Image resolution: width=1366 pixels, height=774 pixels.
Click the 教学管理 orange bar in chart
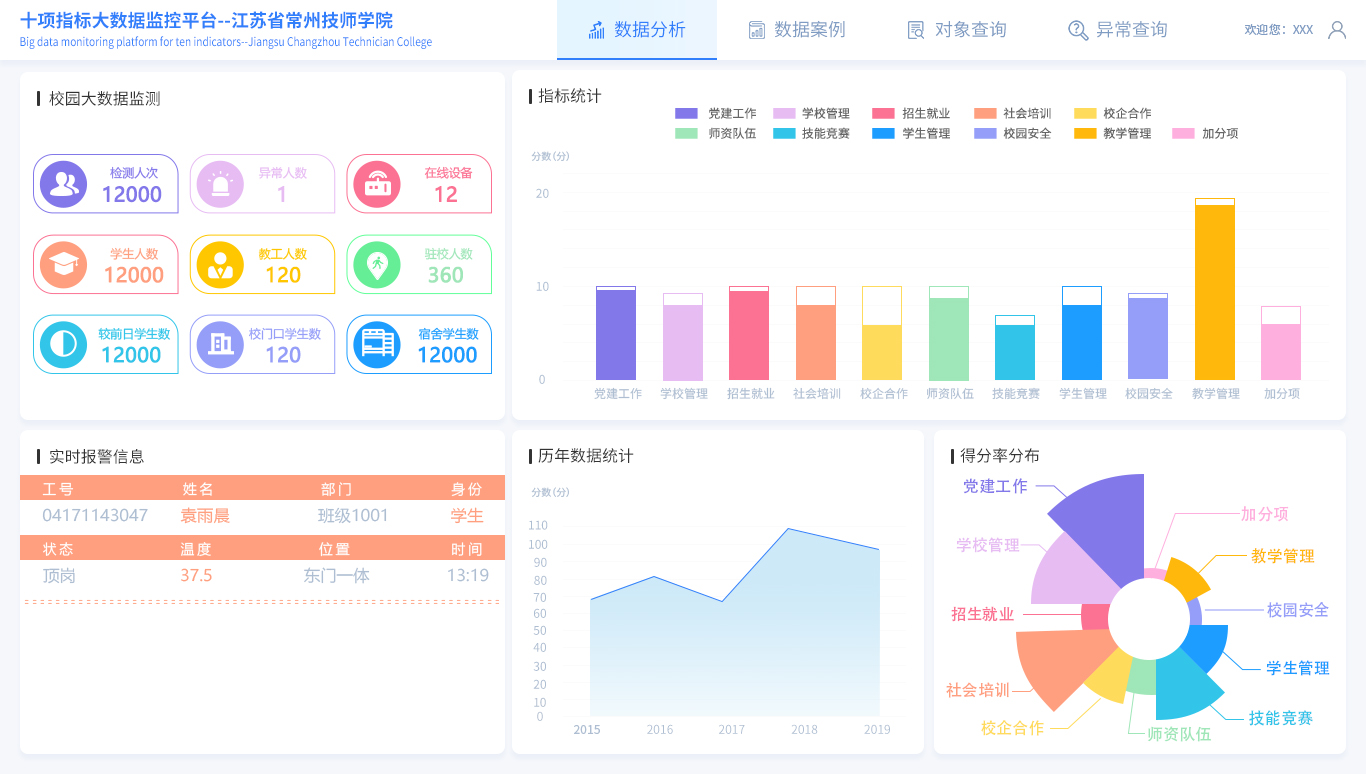[x=1215, y=290]
